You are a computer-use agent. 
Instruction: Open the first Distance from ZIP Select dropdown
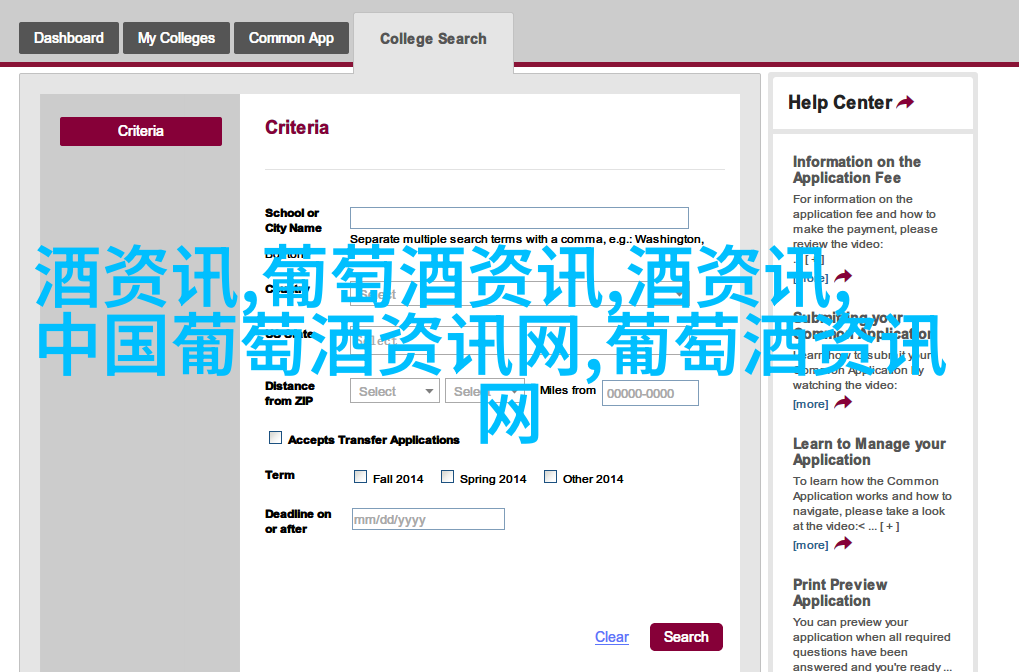tap(394, 391)
